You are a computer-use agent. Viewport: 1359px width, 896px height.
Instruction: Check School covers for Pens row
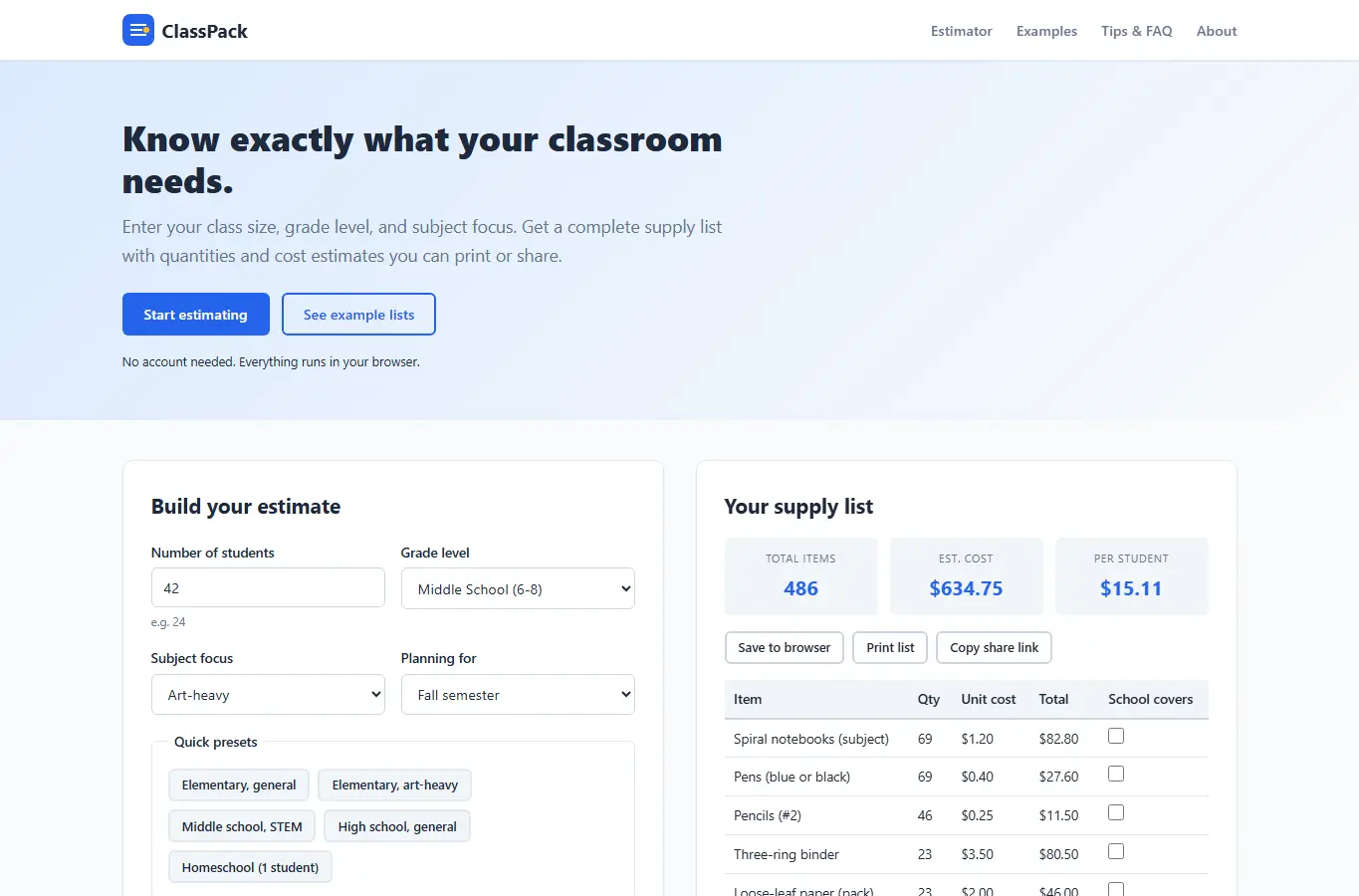(1116, 774)
